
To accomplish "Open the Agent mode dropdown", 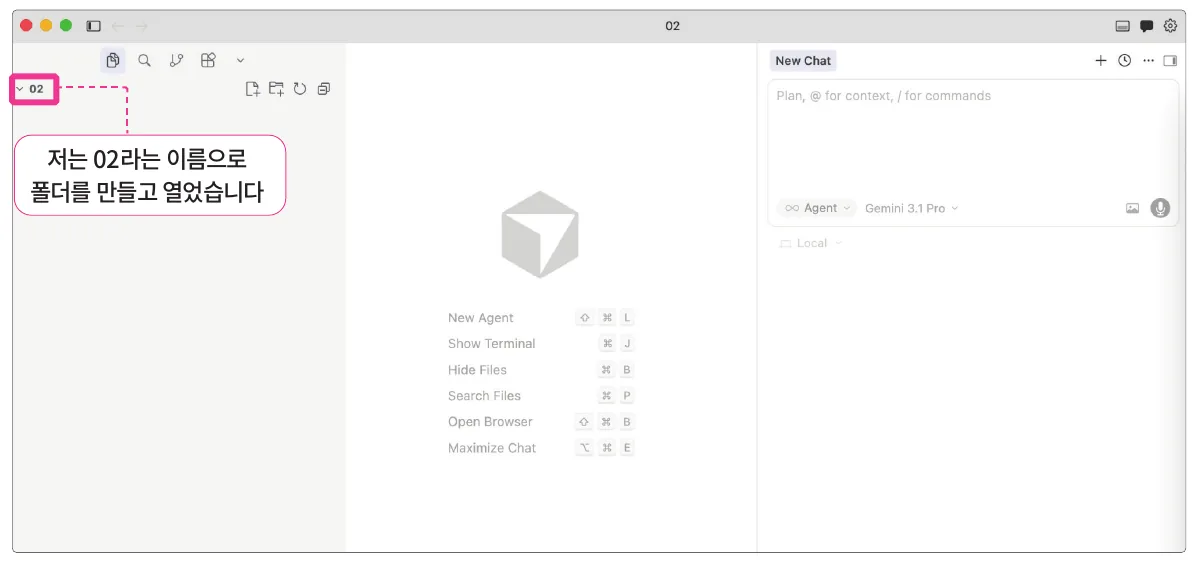I will tap(817, 208).
